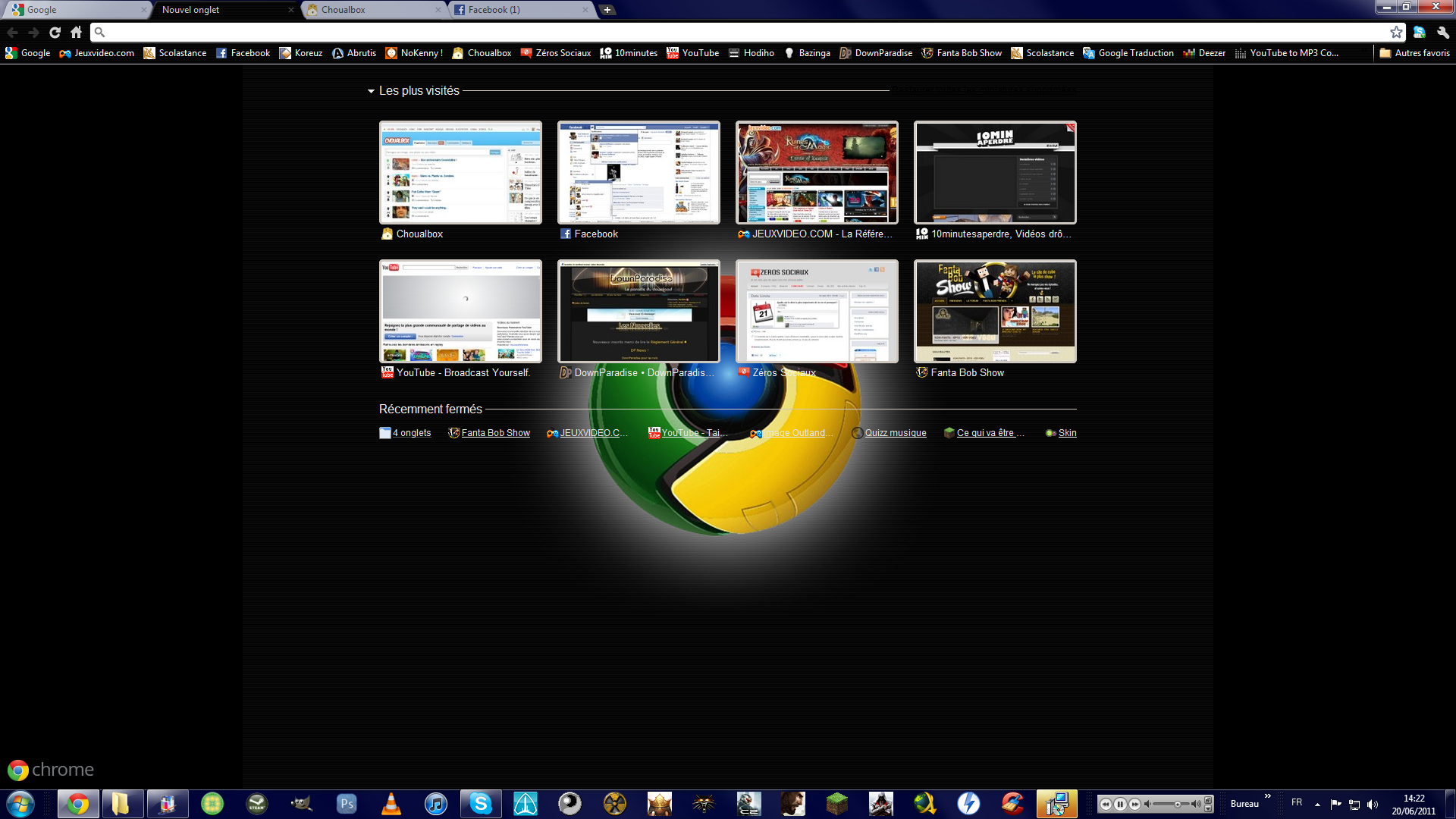
Task: Launch Photoshop from the taskbar
Action: pyautogui.click(x=347, y=804)
